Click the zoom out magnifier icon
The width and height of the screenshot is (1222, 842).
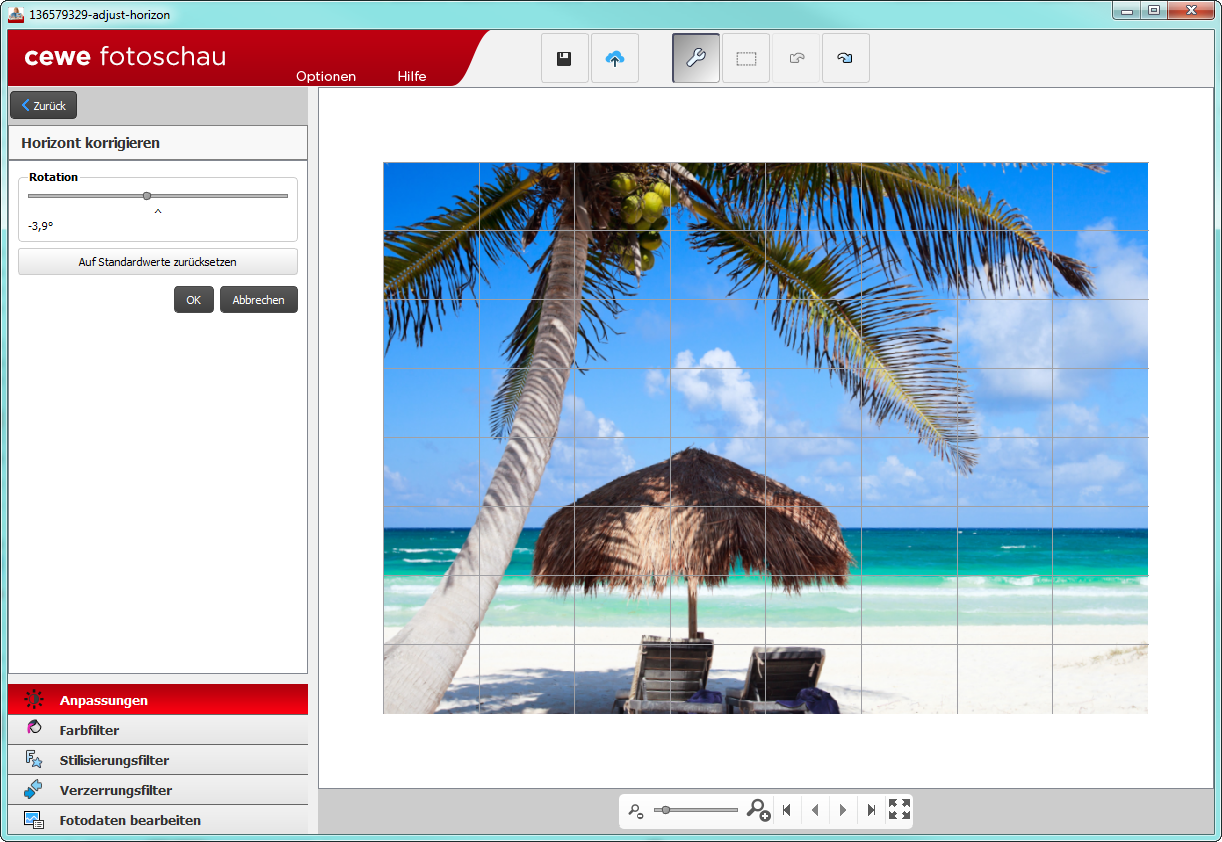coord(636,811)
